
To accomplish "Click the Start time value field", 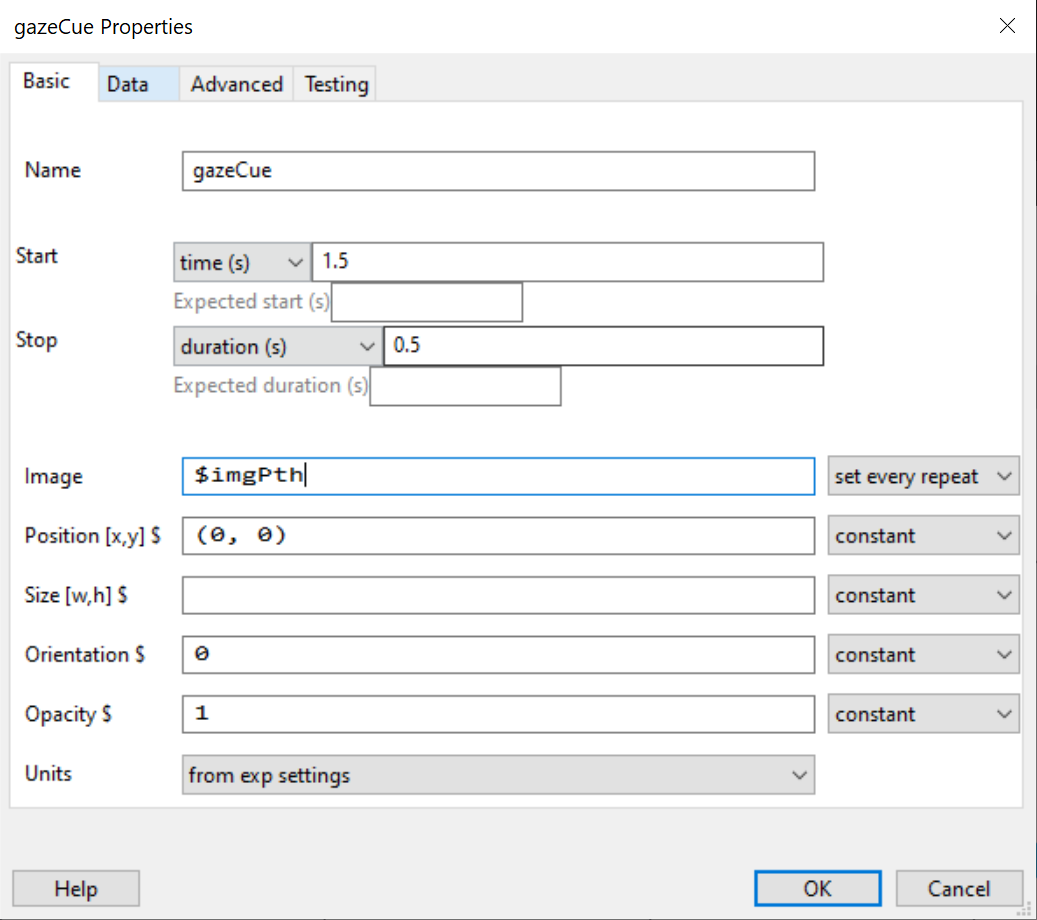I will tap(567, 263).
